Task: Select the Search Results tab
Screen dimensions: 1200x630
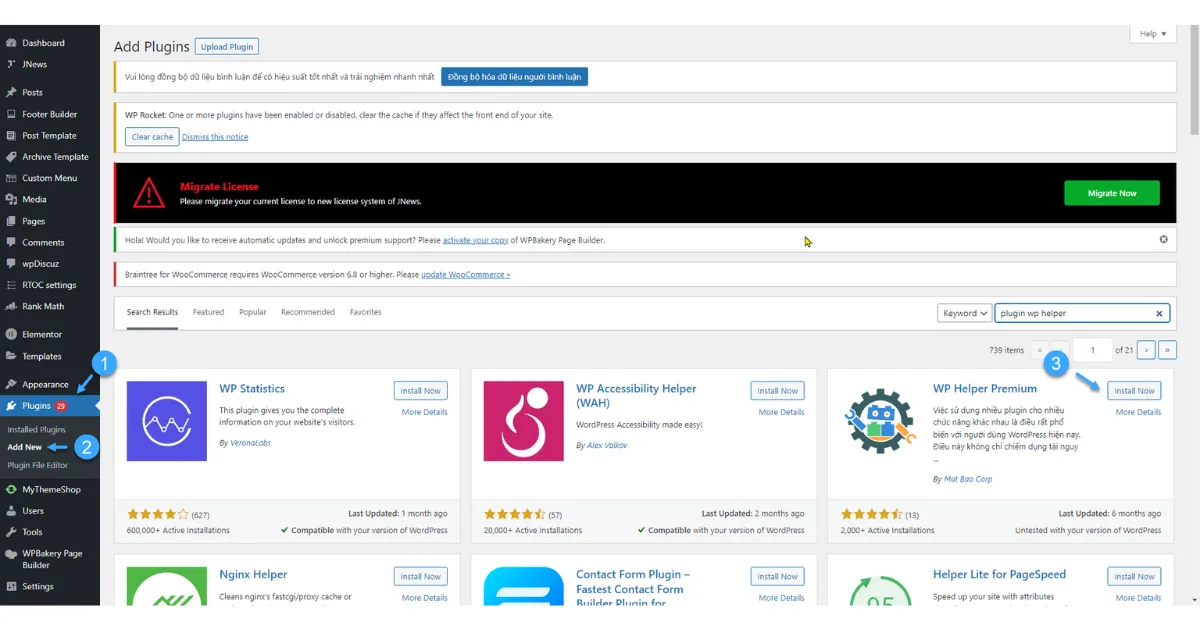Action: [x=152, y=312]
